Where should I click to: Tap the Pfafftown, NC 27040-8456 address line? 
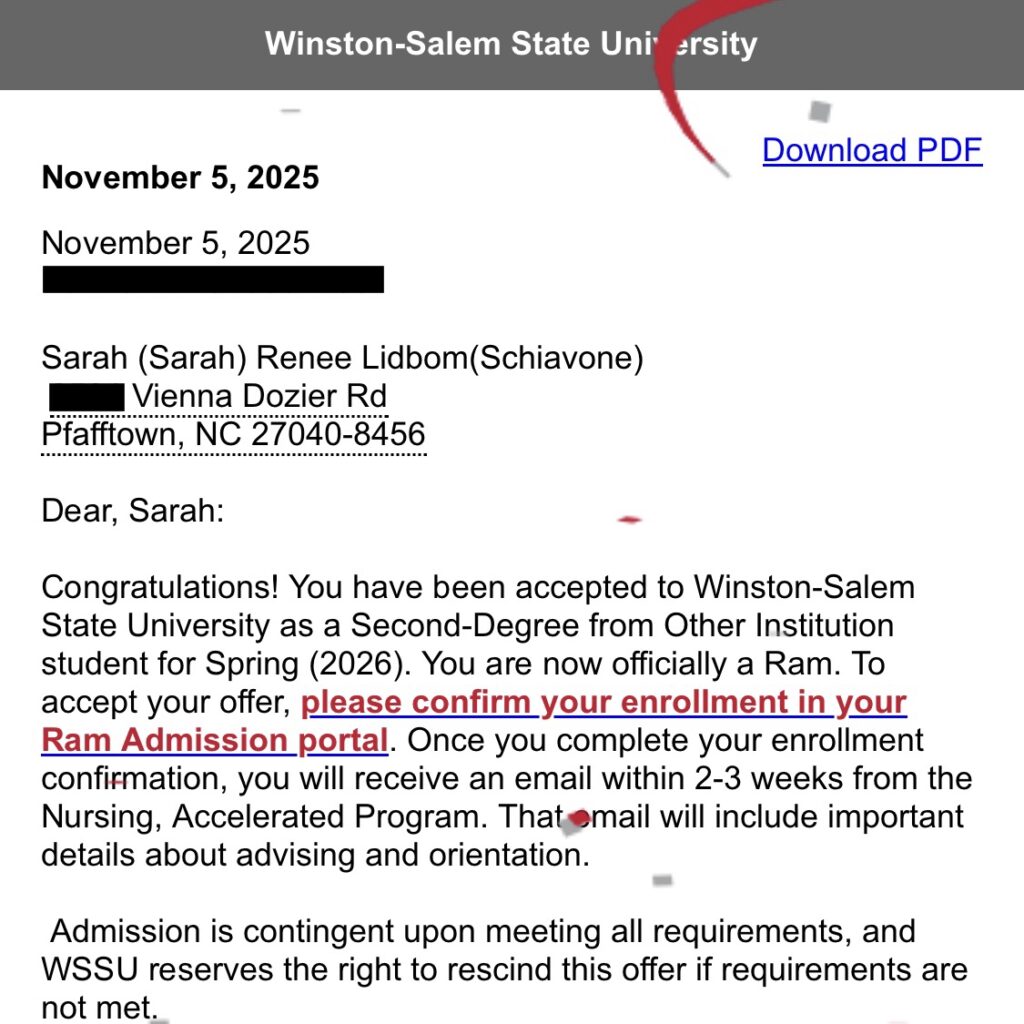(233, 435)
